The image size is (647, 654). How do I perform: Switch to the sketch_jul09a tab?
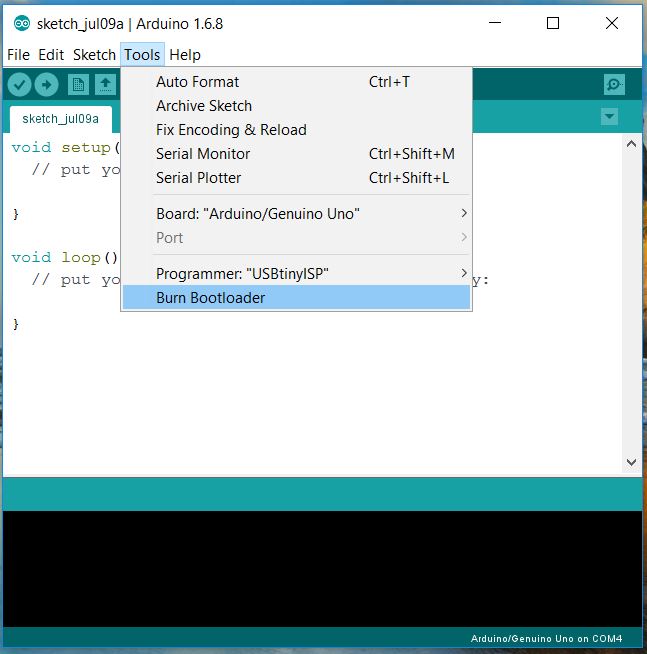[60, 119]
